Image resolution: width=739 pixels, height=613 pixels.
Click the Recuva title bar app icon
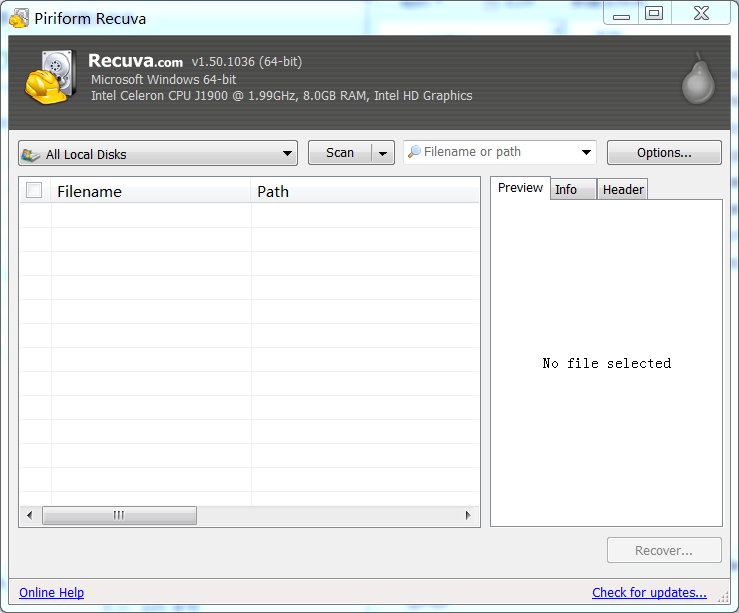pos(18,19)
